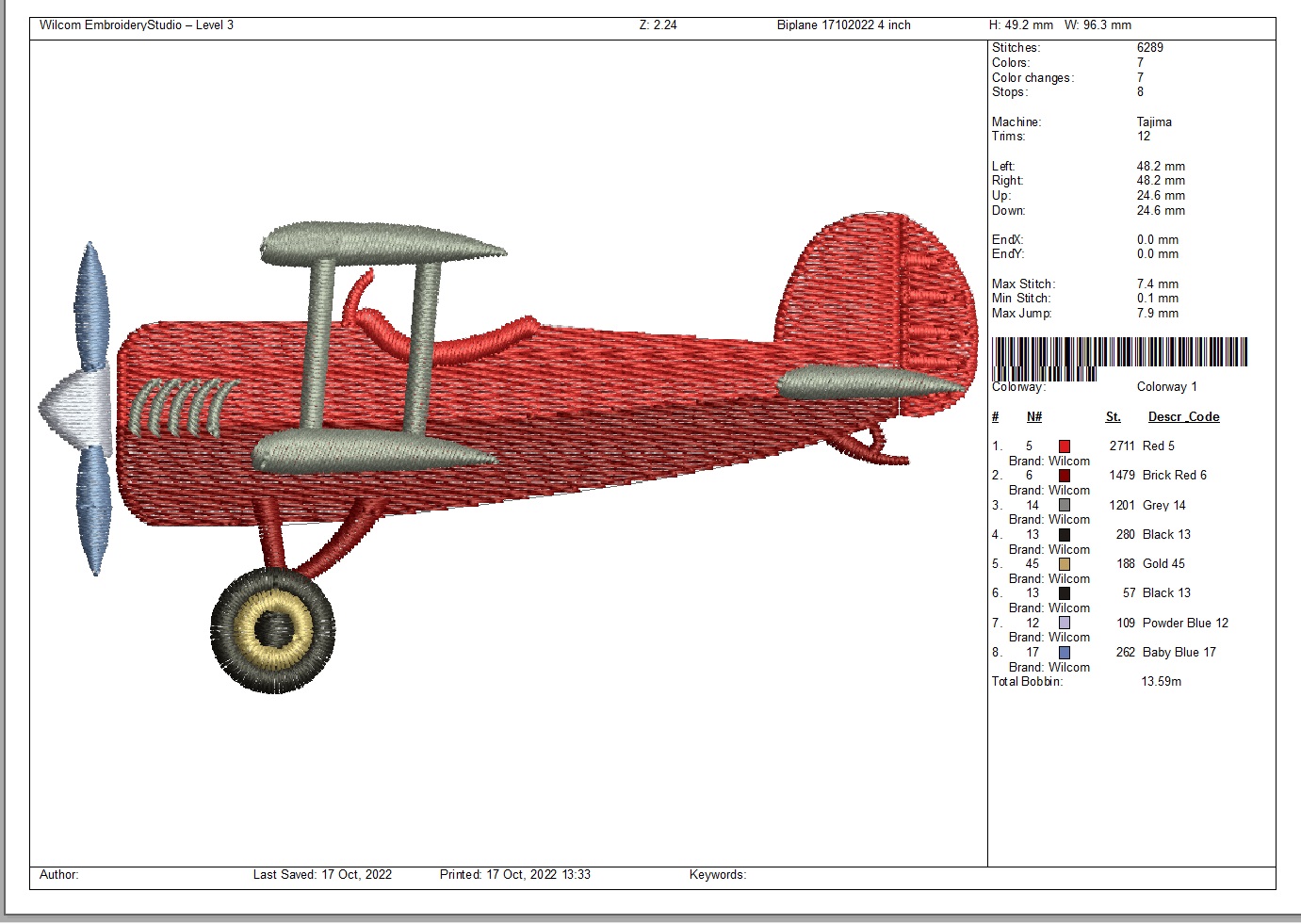Click the Baby Blue 17 swatch
This screenshot has height=924, width=1301.
coord(1064,653)
